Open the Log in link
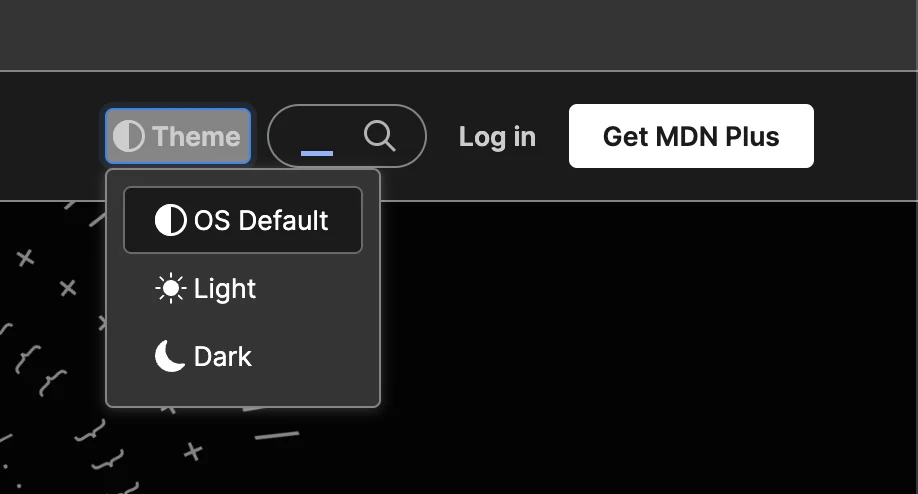The height and width of the screenshot is (494, 918). click(497, 137)
